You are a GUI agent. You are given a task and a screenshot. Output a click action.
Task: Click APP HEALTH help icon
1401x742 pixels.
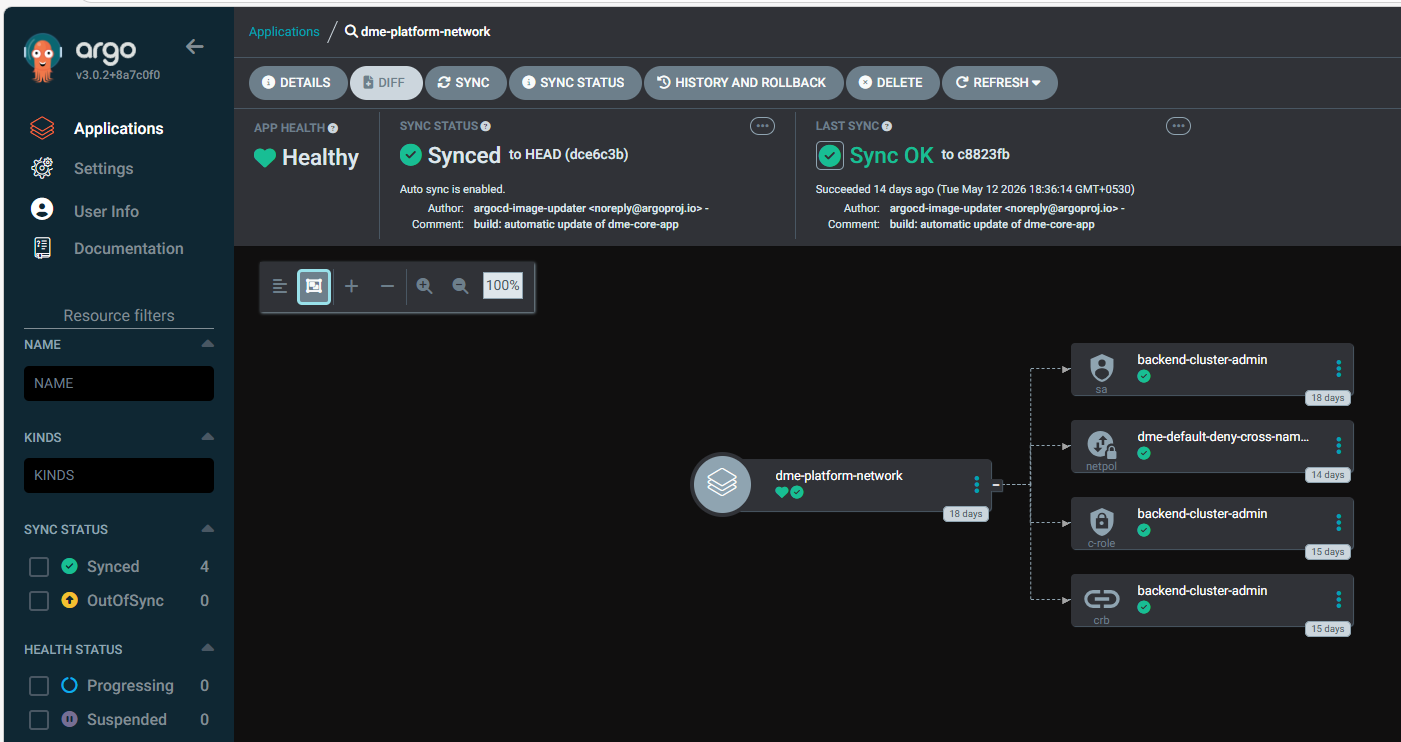[x=333, y=128]
